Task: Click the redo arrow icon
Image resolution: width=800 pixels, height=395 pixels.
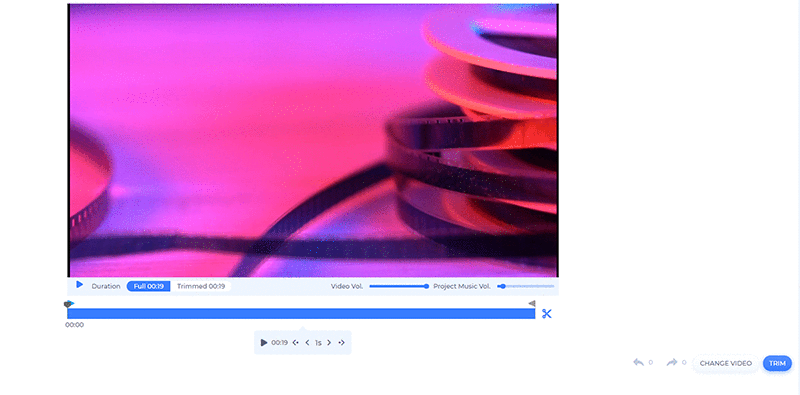Action: [x=672, y=362]
